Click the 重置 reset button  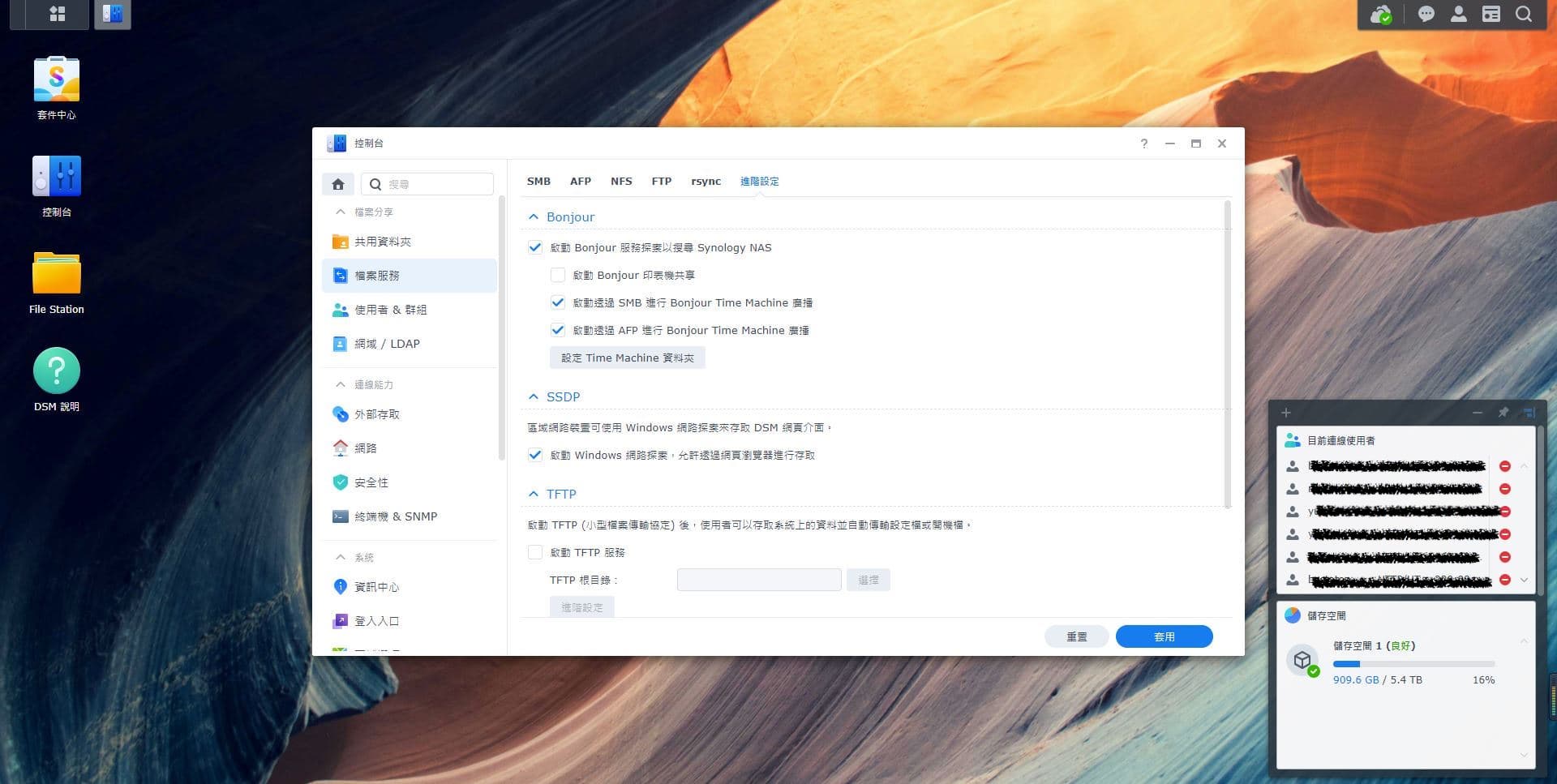point(1077,637)
